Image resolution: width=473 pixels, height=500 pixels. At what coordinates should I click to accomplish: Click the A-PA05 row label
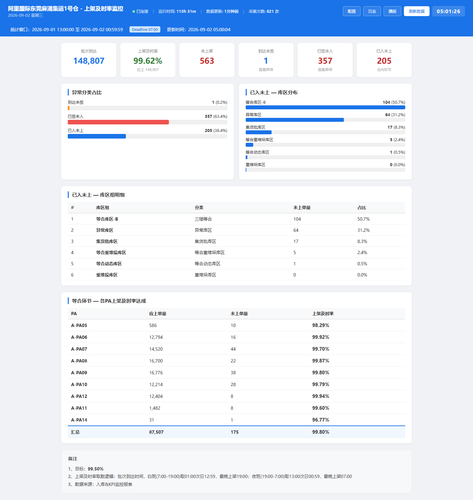[x=79, y=325]
